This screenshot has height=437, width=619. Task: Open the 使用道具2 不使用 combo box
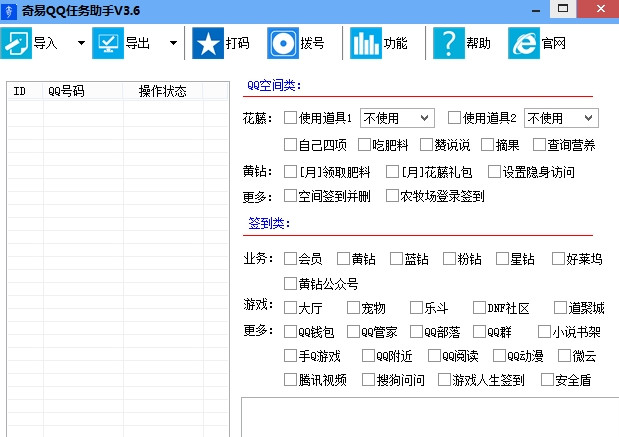pyautogui.click(x=561, y=118)
